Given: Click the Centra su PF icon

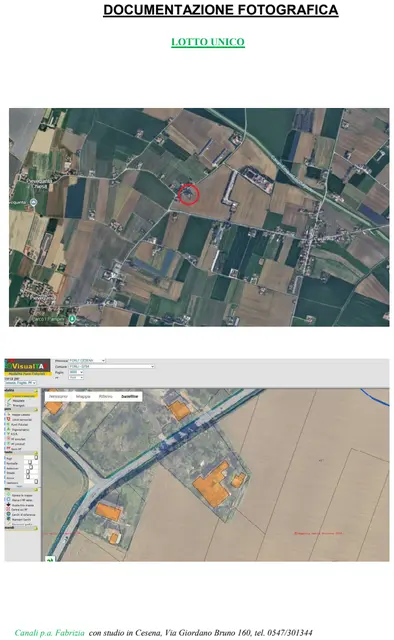Looking at the screenshot, I should (x=9, y=509).
